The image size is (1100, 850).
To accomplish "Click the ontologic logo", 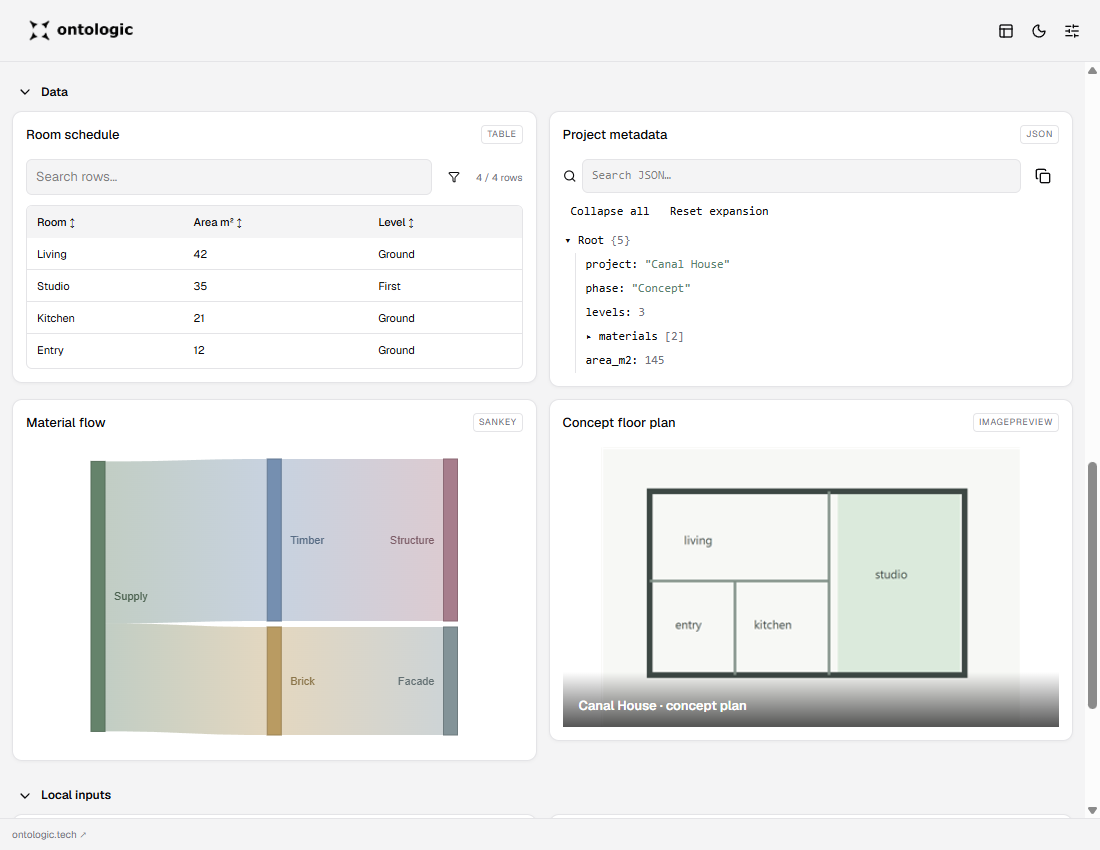I will pyautogui.click(x=81, y=30).
